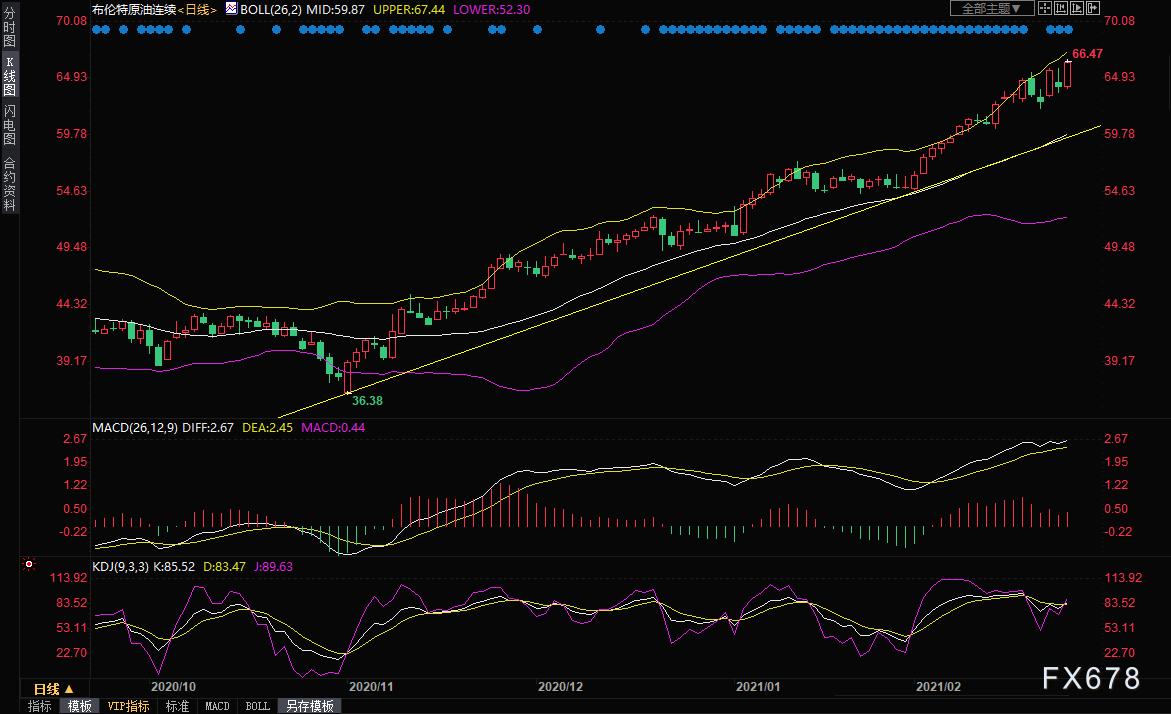This screenshot has width=1171, height=714.
Task: Click the last blue event dot on the right
Action: [1068, 29]
